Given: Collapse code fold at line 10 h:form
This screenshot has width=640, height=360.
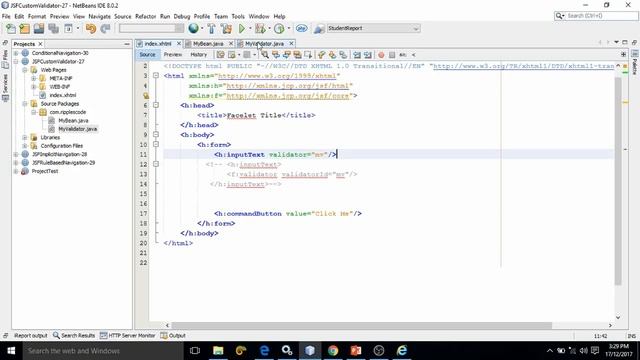Looking at the screenshot, I should tap(156, 144).
